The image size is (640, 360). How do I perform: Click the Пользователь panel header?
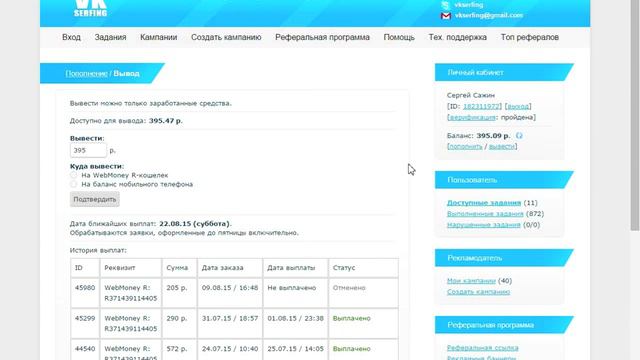pos(504,180)
